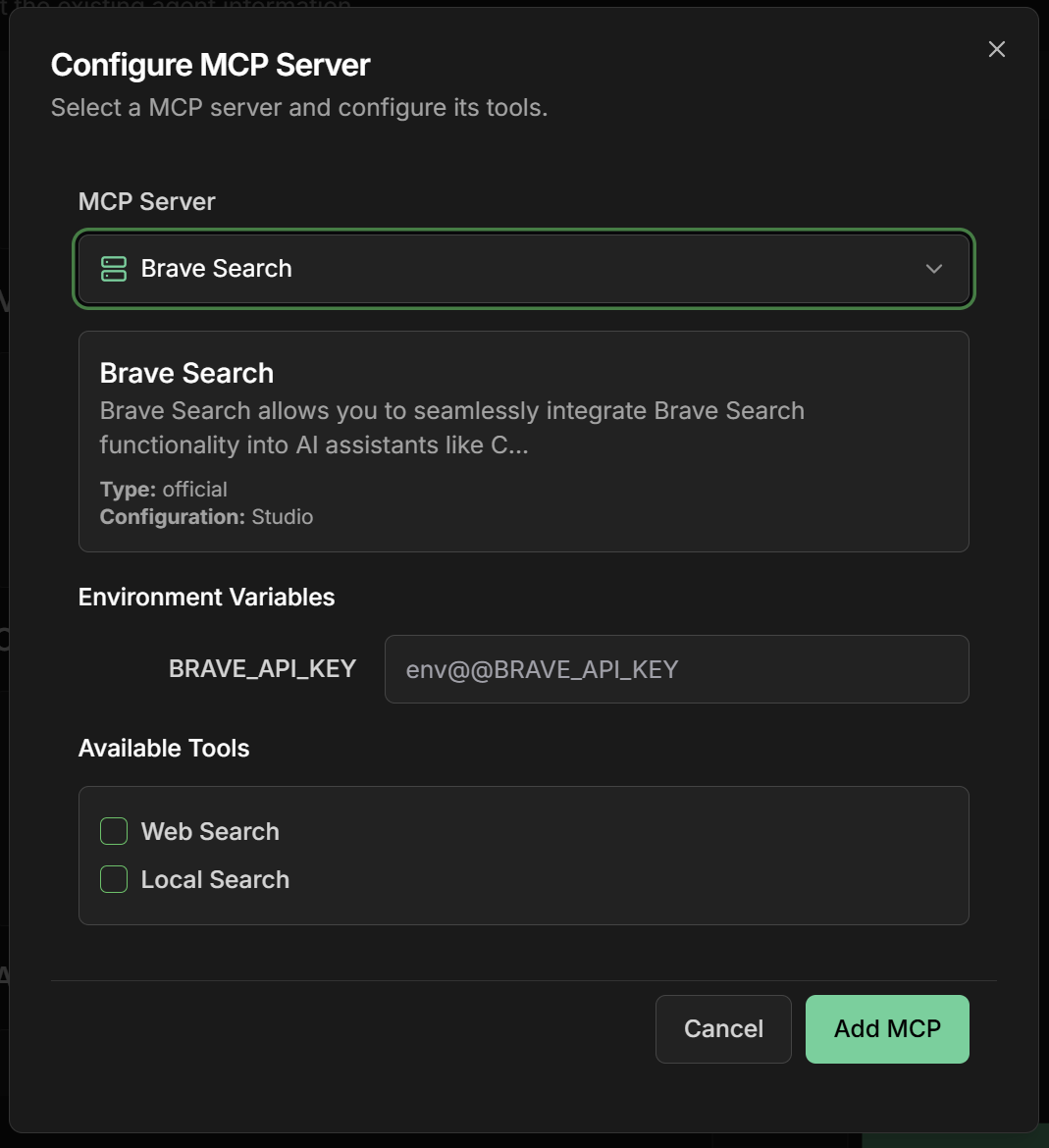This screenshot has height=1148, width=1049.
Task: Select the Brave Search description card
Action: point(523,442)
